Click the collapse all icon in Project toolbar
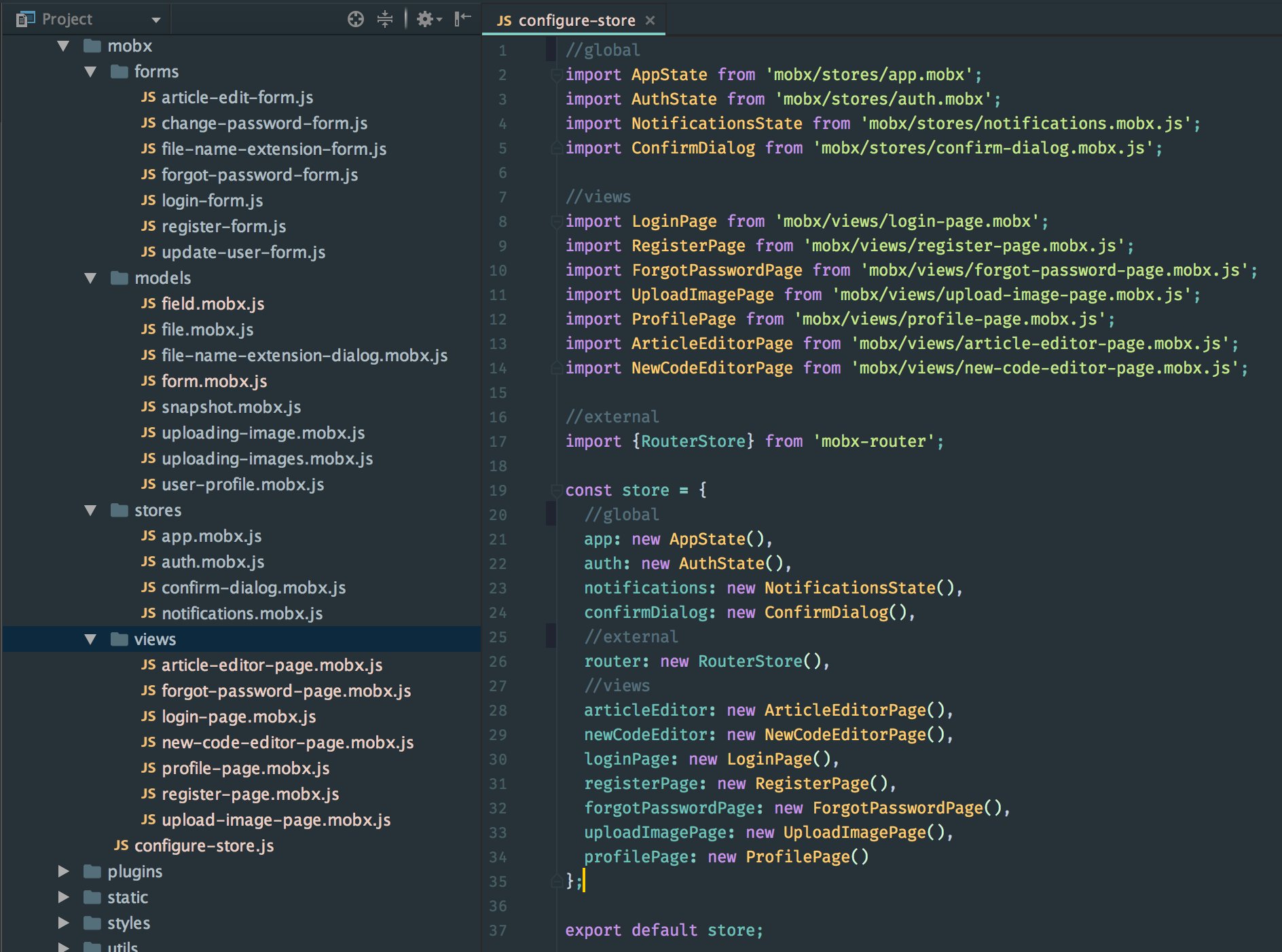The image size is (1282, 952). click(385, 19)
